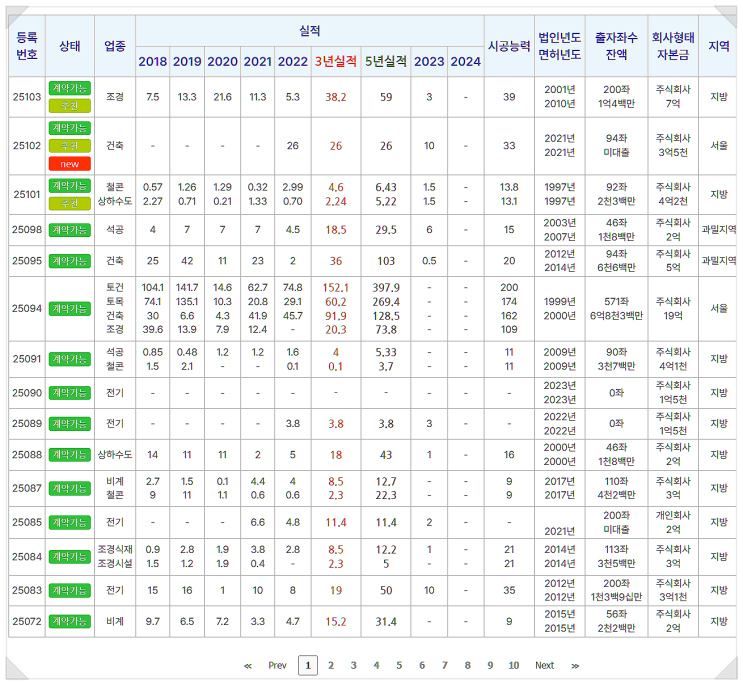Image resolution: width=743 pixels, height=685 pixels.
Task: Click the 계약가능 badge for 25083
Action: pyautogui.click(x=70, y=590)
